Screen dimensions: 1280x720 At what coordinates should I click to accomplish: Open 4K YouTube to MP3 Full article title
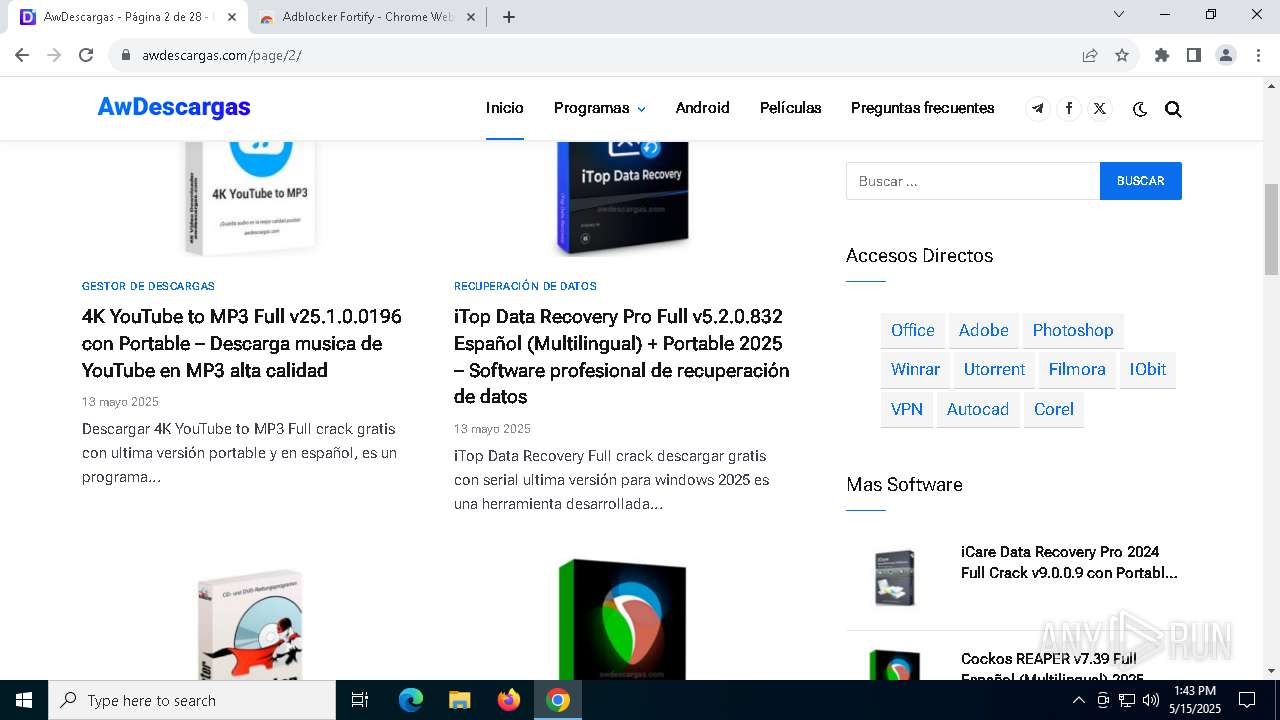point(242,343)
